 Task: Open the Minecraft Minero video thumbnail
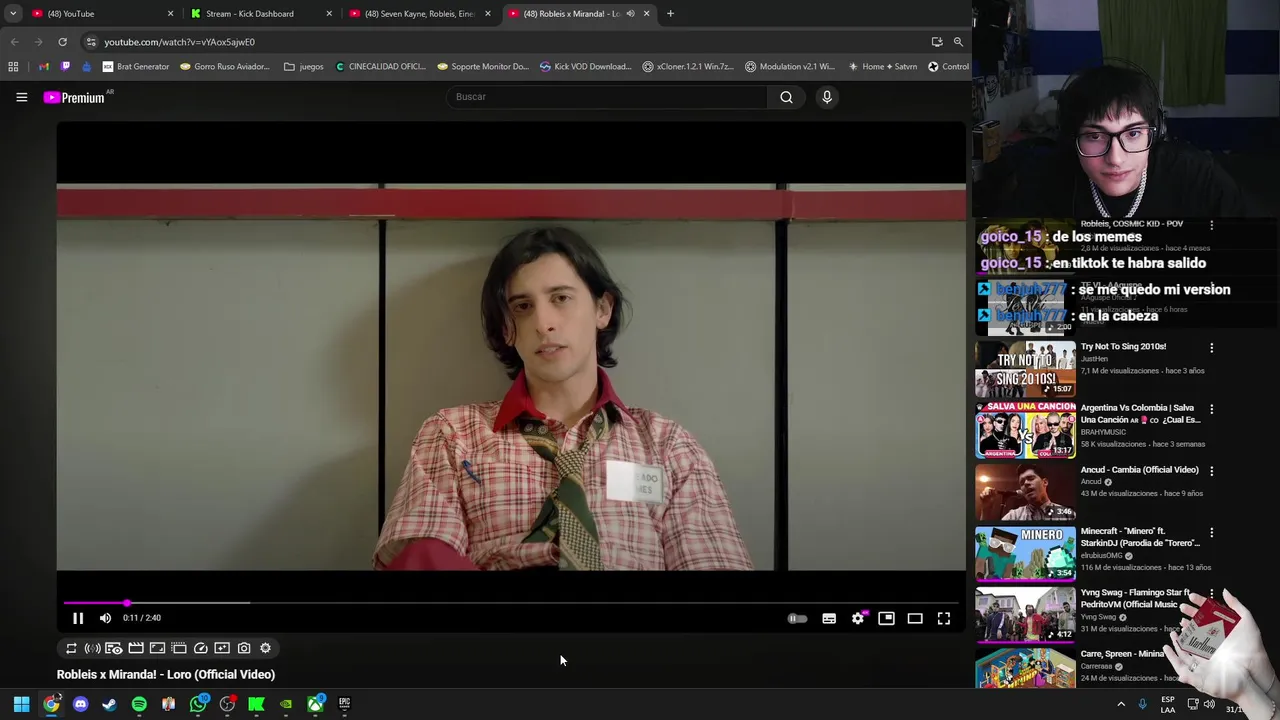[x=1025, y=553]
